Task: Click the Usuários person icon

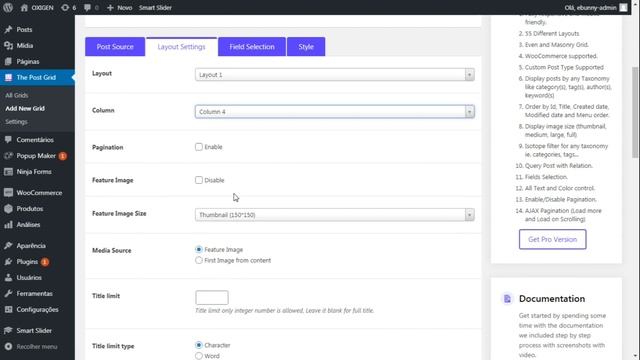Action: click(8, 277)
